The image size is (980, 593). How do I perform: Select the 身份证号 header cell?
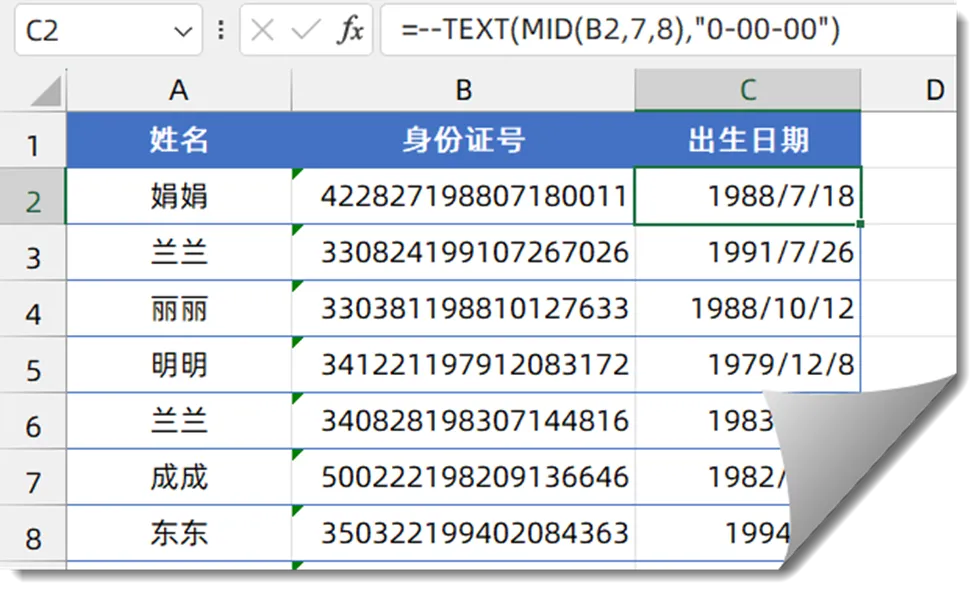click(x=463, y=141)
